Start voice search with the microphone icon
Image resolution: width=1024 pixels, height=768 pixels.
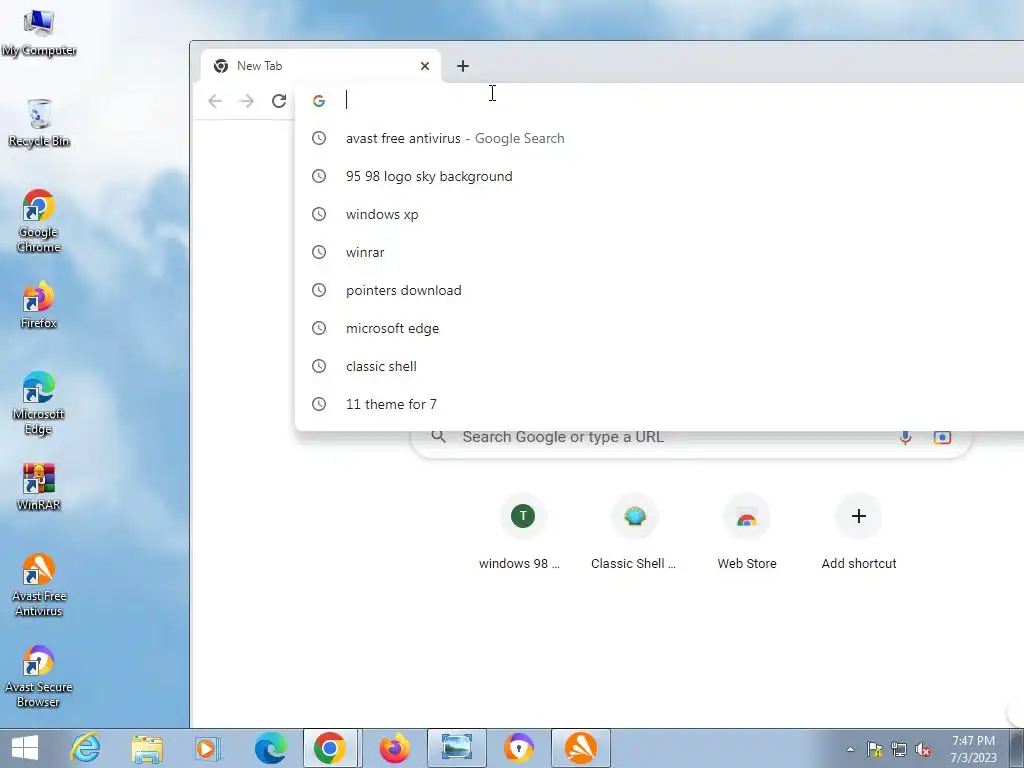tap(905, 438)
